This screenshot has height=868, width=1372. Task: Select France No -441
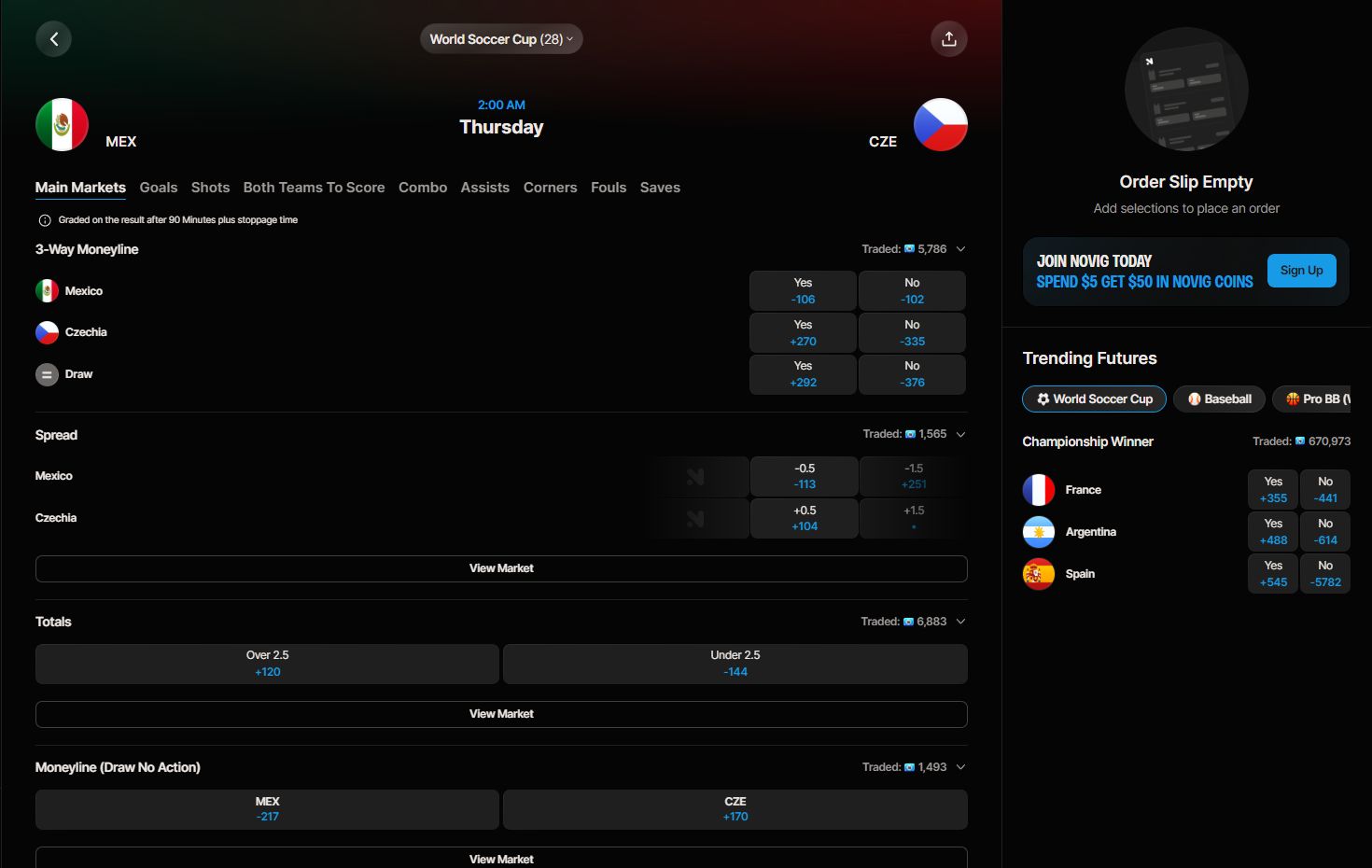(x=1325, y=490)
